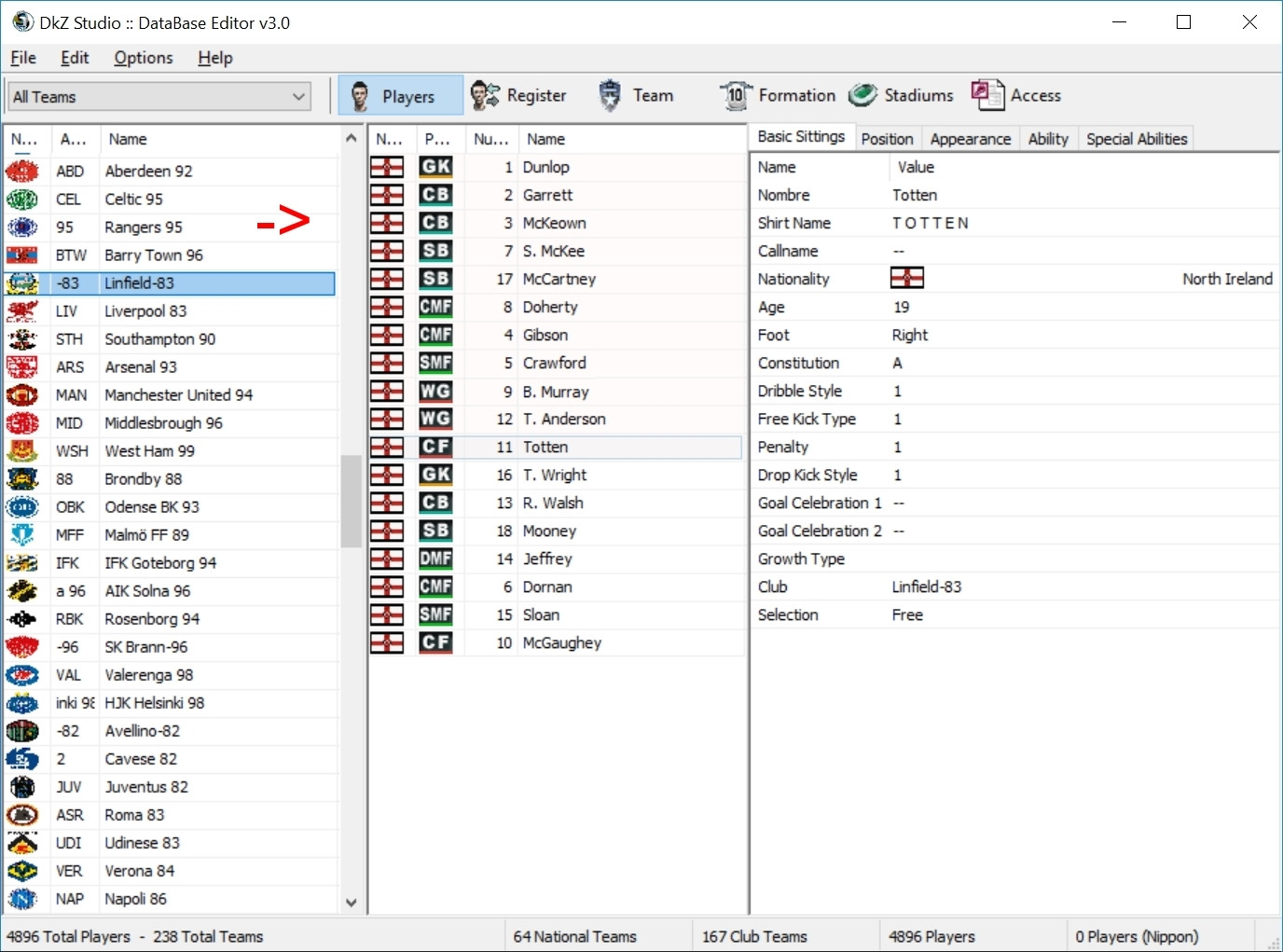1283x952 pixels.
Task: Click the Shirt Name value TOTTEN
Action: 930,223
